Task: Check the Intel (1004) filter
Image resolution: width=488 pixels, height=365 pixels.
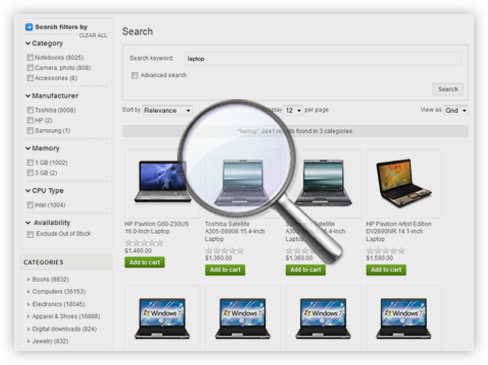Action: coord(30,205)
